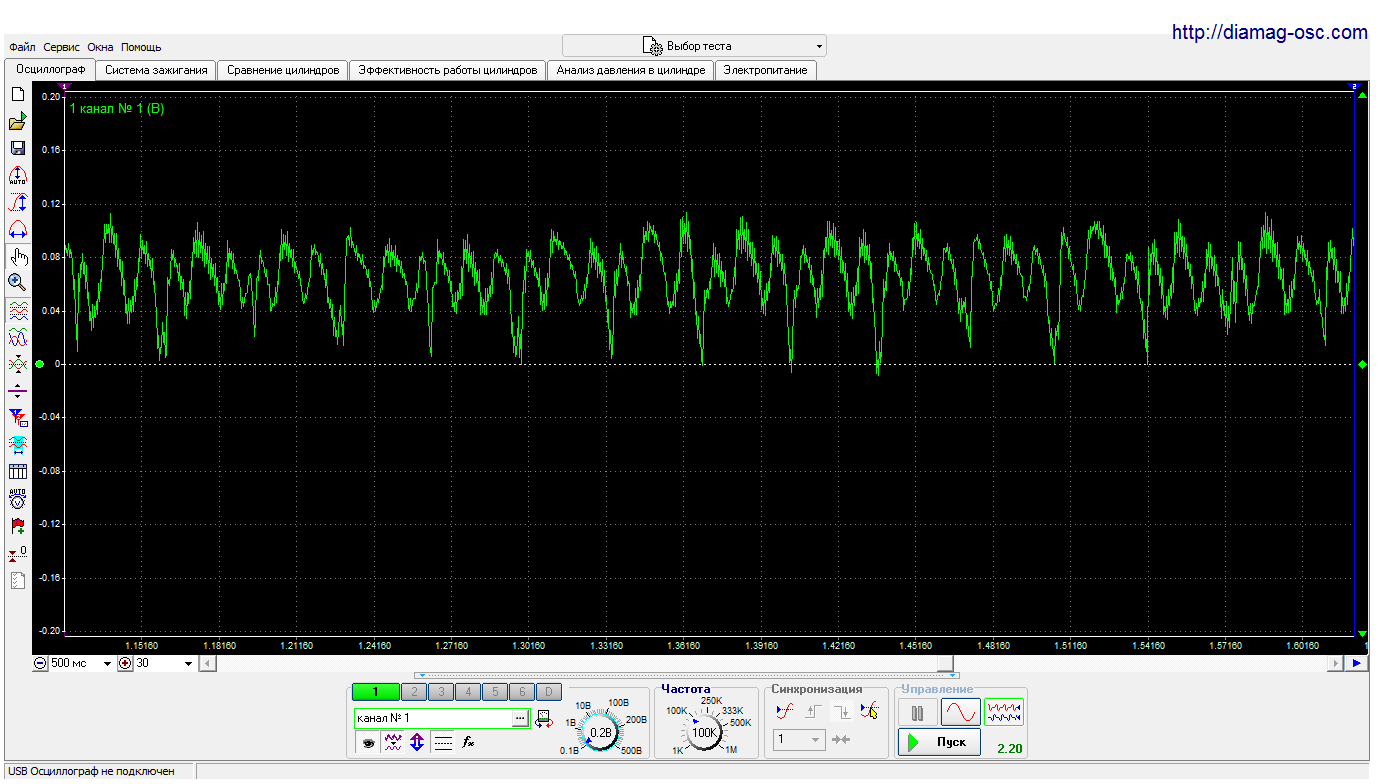Click the purple line with arrows icon
Image resolution: width=1382 pixels, height=784 pixels.
(17, 390)
